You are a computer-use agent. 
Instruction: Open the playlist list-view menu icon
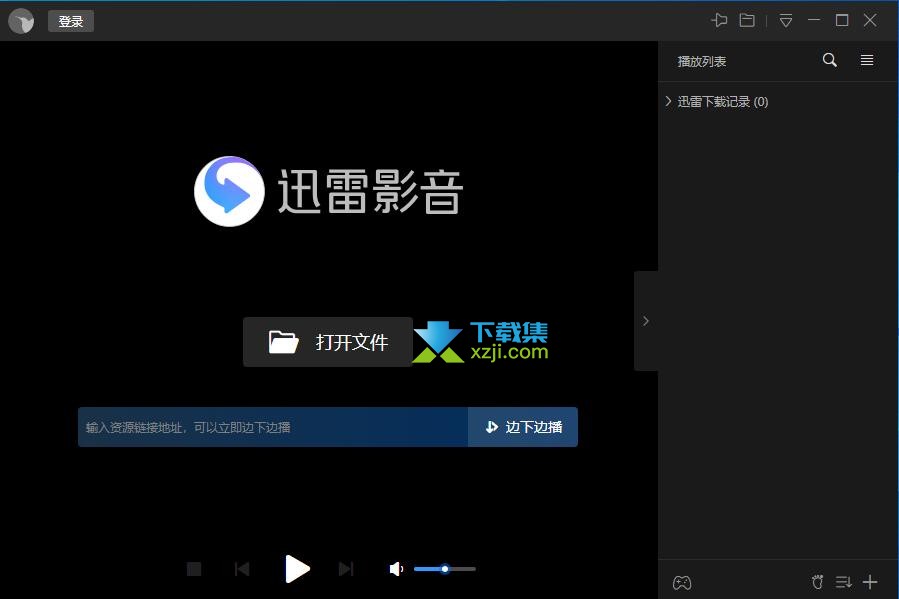point(867,60)
